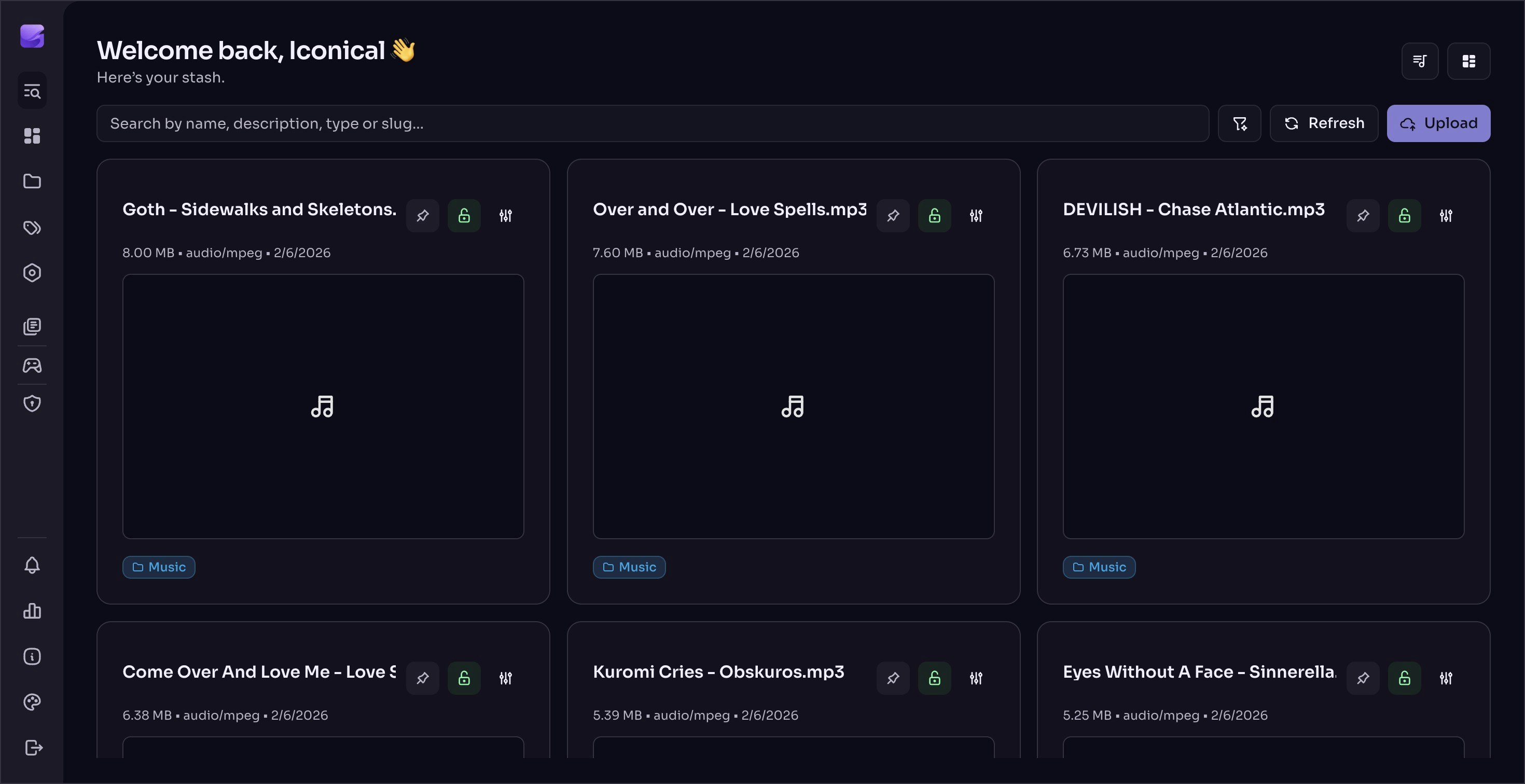Open filter options next to search

pyautogui.click(x=1239, y=123)
